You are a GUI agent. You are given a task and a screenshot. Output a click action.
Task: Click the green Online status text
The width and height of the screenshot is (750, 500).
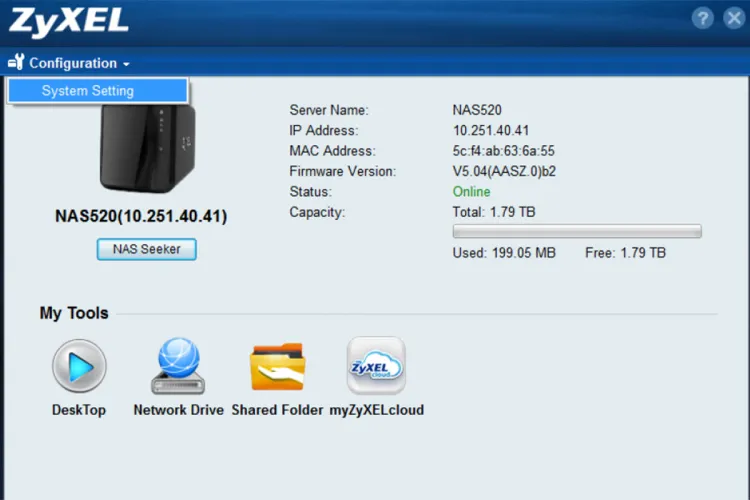point(471,192)
